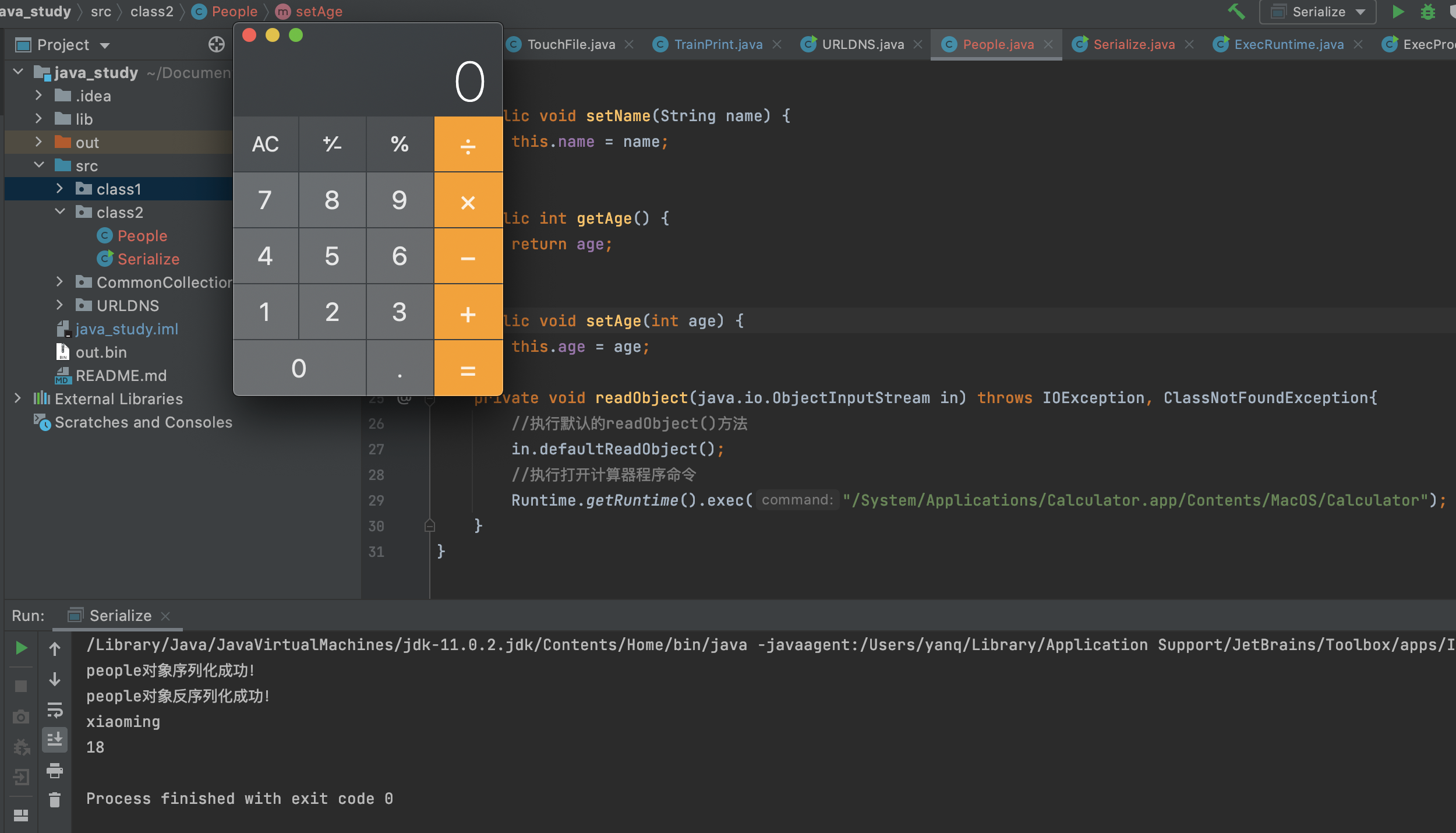Screen dimensions: 1456x833
Task: Click the Print output icon in Run panel
Action: coord(55,771)
